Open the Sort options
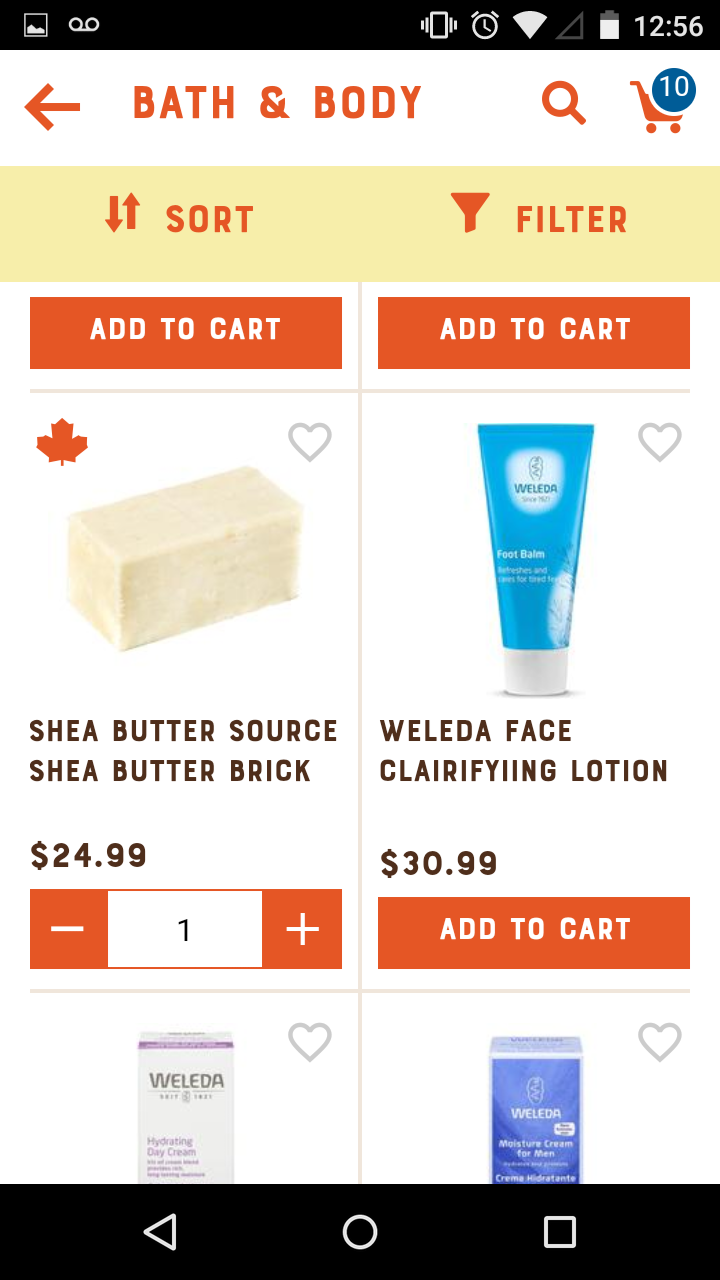Viewport: 720px width, 1280px height. tap(180, 219)
